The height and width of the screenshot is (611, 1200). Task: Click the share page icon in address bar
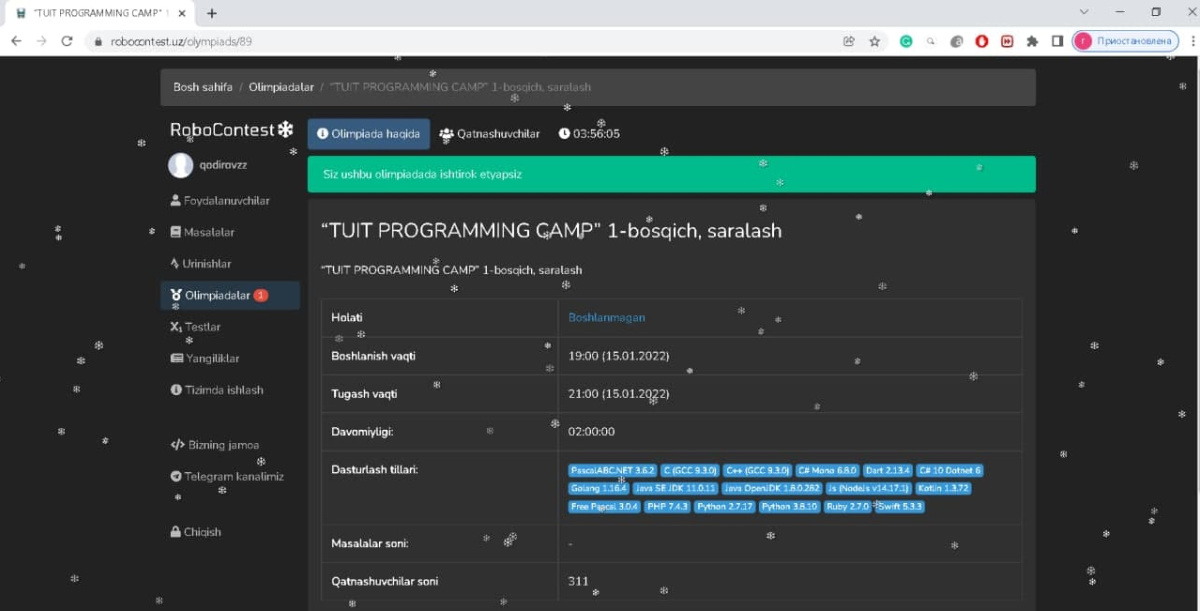pyautogui.click(x=849, y=41)
